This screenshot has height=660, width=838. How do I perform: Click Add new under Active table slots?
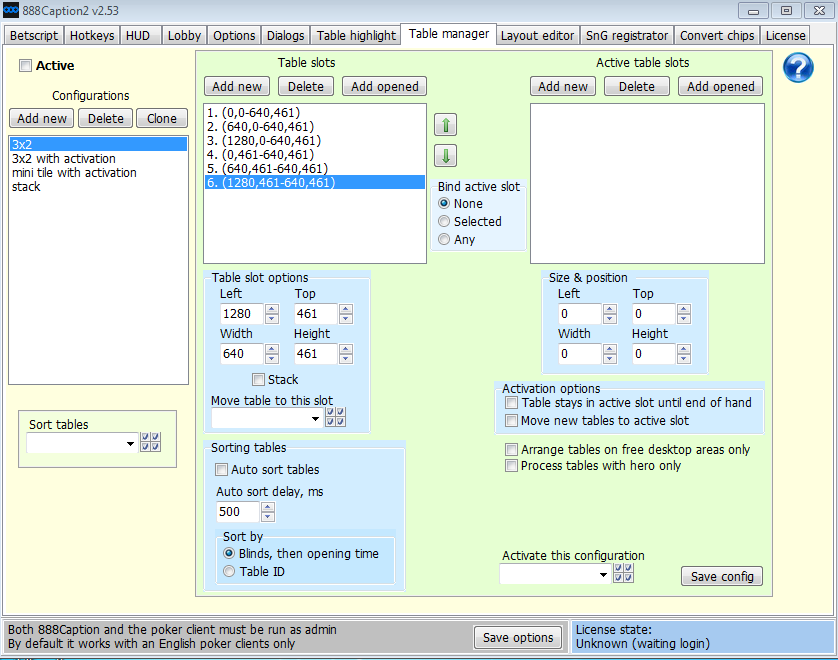563,86
